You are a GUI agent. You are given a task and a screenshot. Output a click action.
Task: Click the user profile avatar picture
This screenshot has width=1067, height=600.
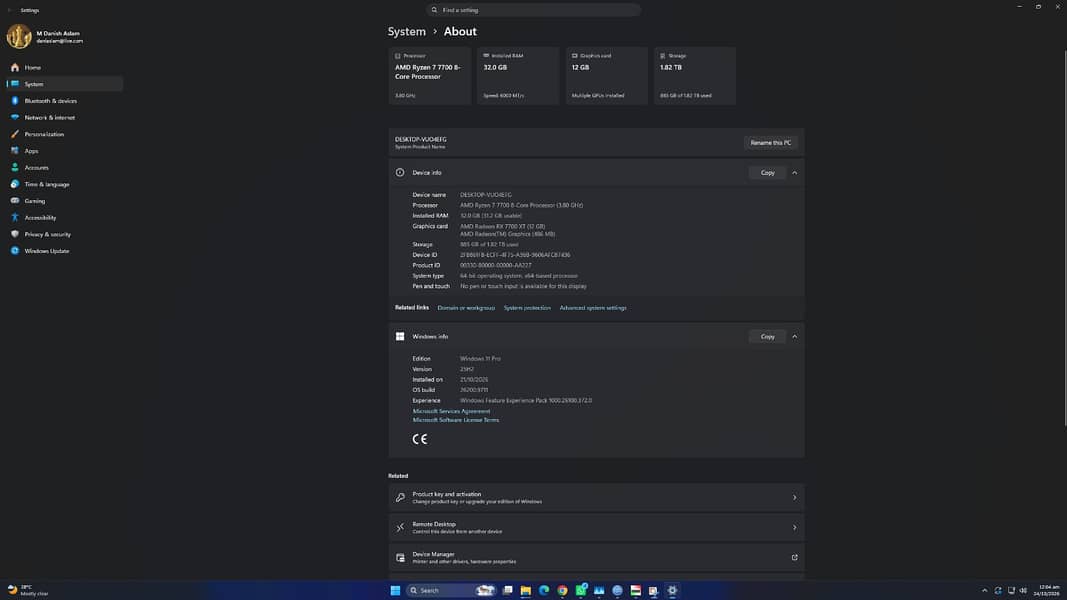19,37
